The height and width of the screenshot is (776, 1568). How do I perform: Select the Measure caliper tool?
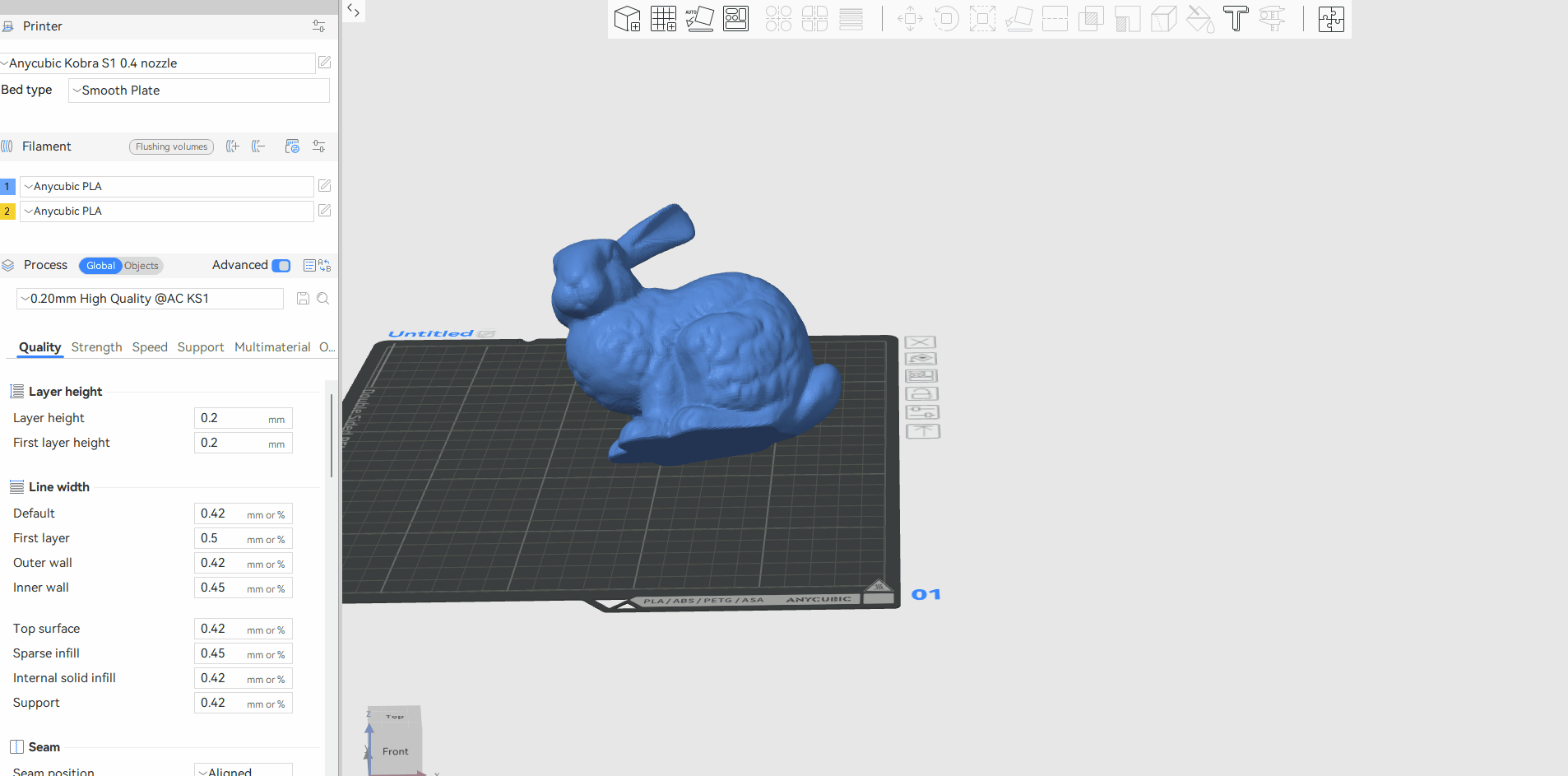[x=1272, y=18]
